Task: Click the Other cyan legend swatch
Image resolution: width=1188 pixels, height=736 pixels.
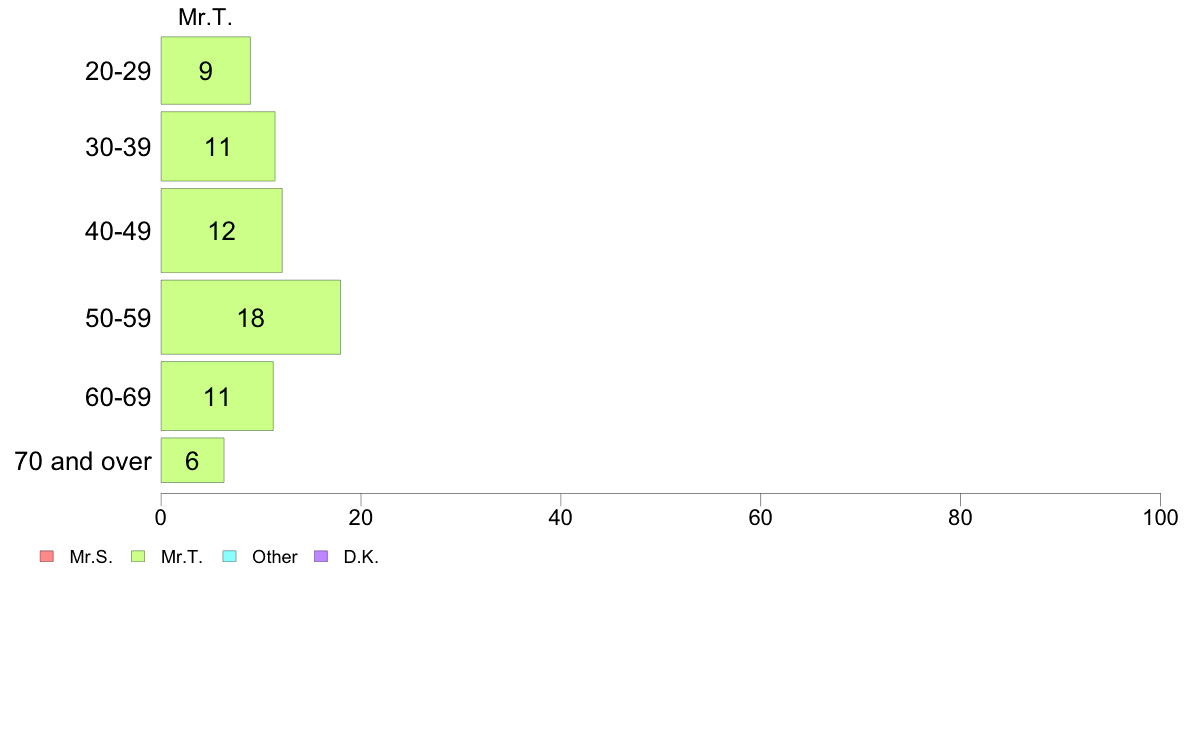Action: tap(230, 556)
